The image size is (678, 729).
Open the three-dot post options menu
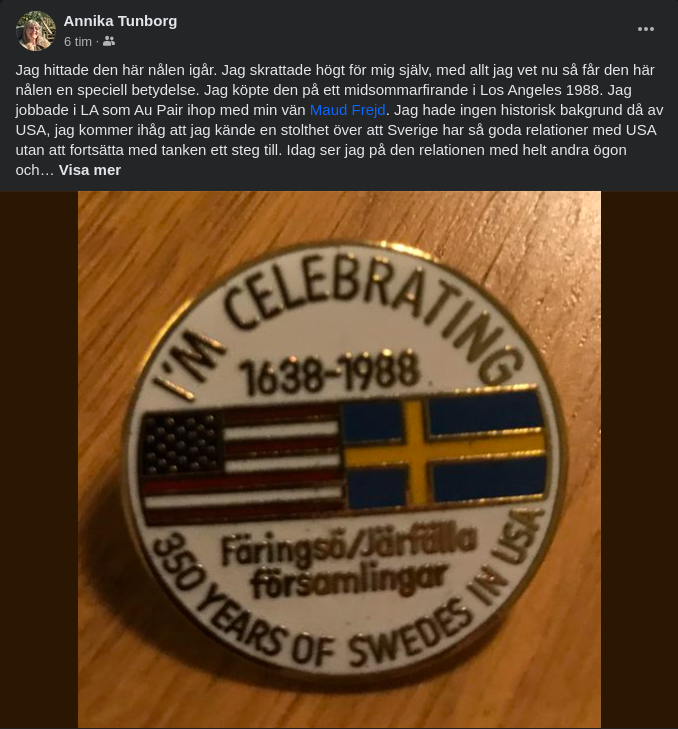click(646, 29)
